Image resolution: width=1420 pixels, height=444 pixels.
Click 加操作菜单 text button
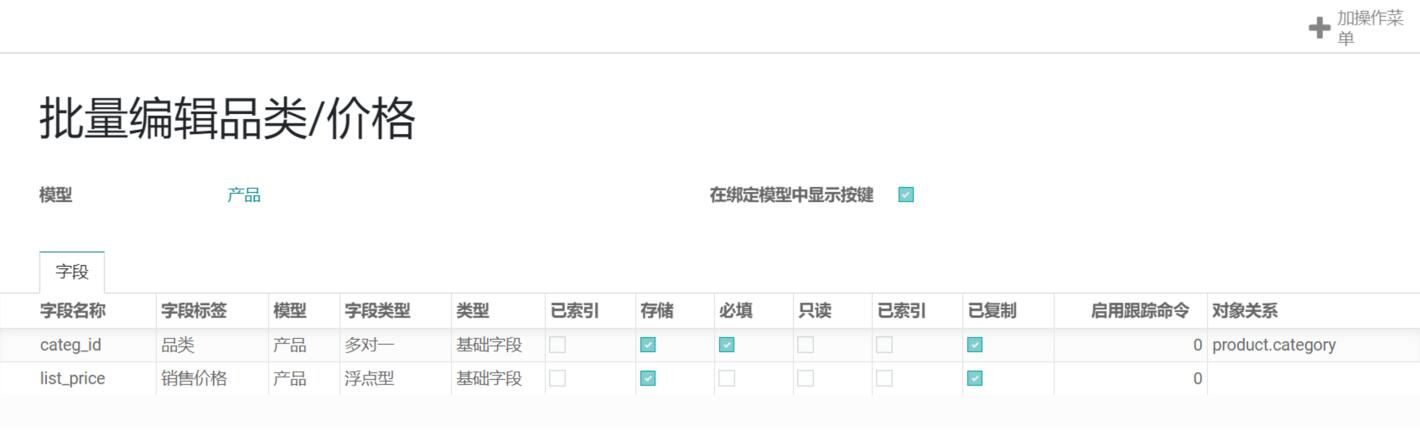tap(1369, 29)
